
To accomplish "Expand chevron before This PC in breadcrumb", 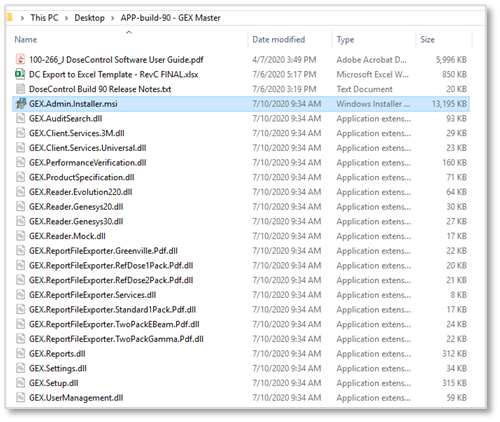I will [x=22, y=18].
